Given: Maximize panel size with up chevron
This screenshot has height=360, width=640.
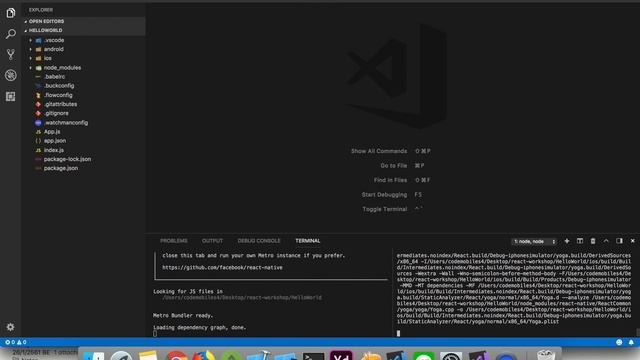Looking at the screenshot, I should pos(606,241).
